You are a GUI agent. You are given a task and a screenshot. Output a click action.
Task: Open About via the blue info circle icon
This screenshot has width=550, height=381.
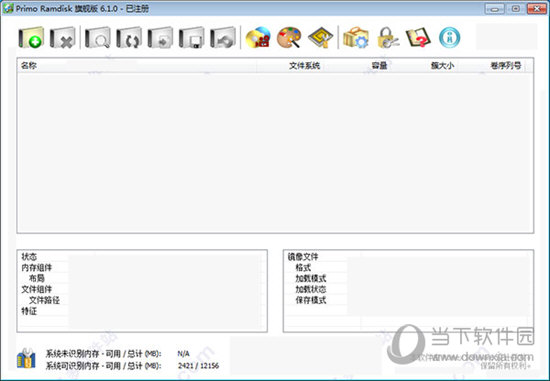[x=449, y=38]
